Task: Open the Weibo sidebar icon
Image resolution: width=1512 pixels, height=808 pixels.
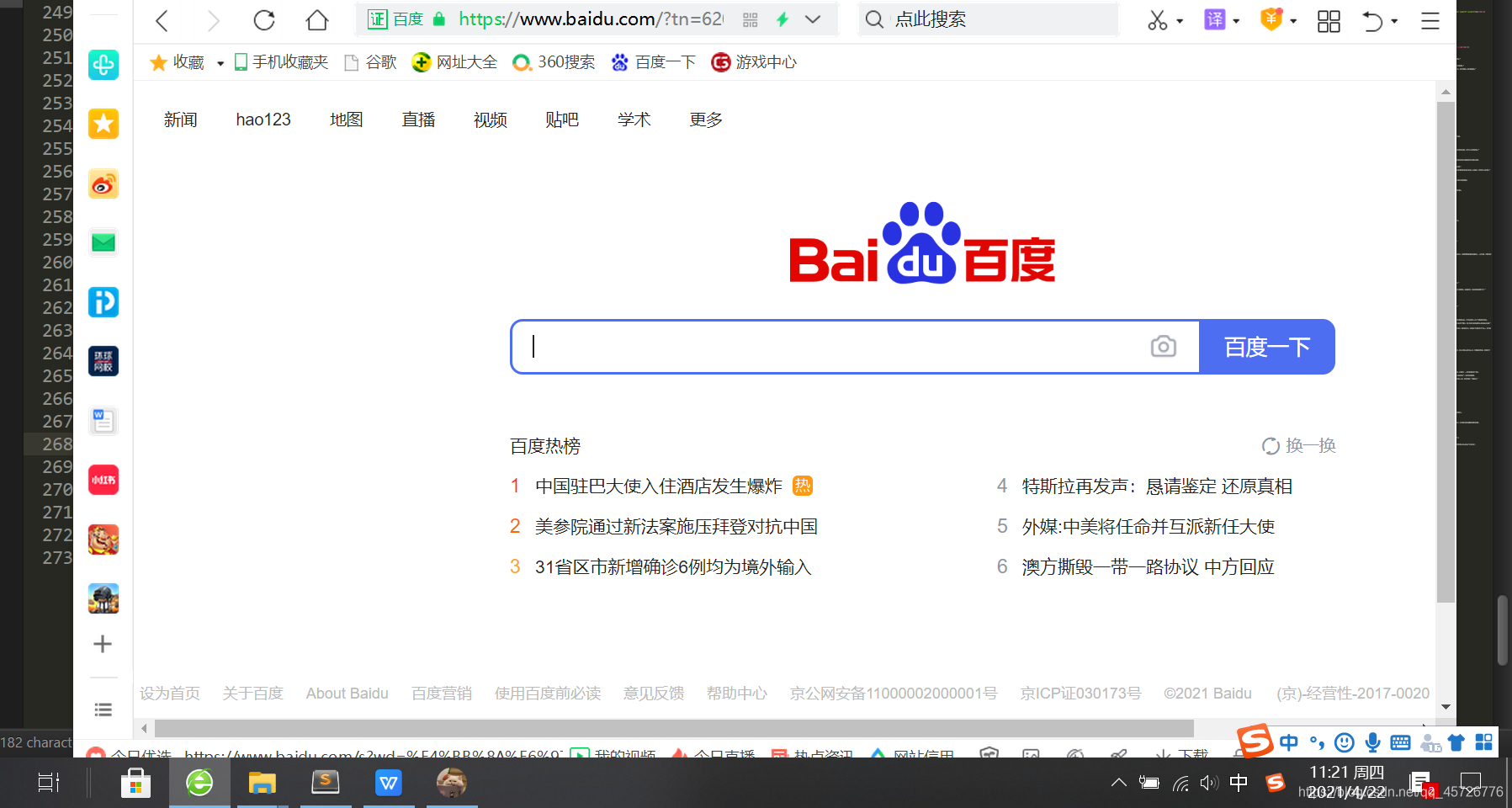Action: coord(103,183)
